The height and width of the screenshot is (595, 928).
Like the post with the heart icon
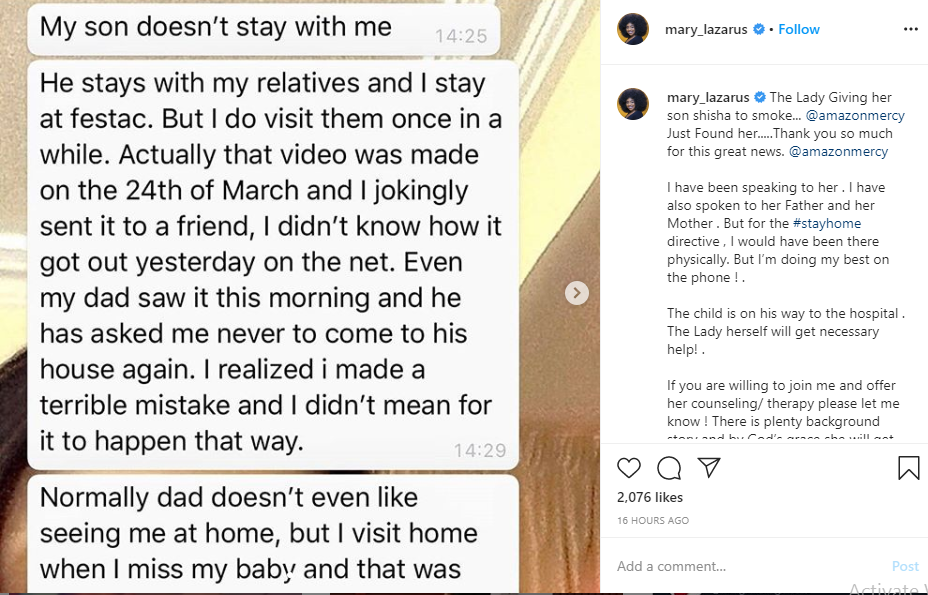point(629,468)
